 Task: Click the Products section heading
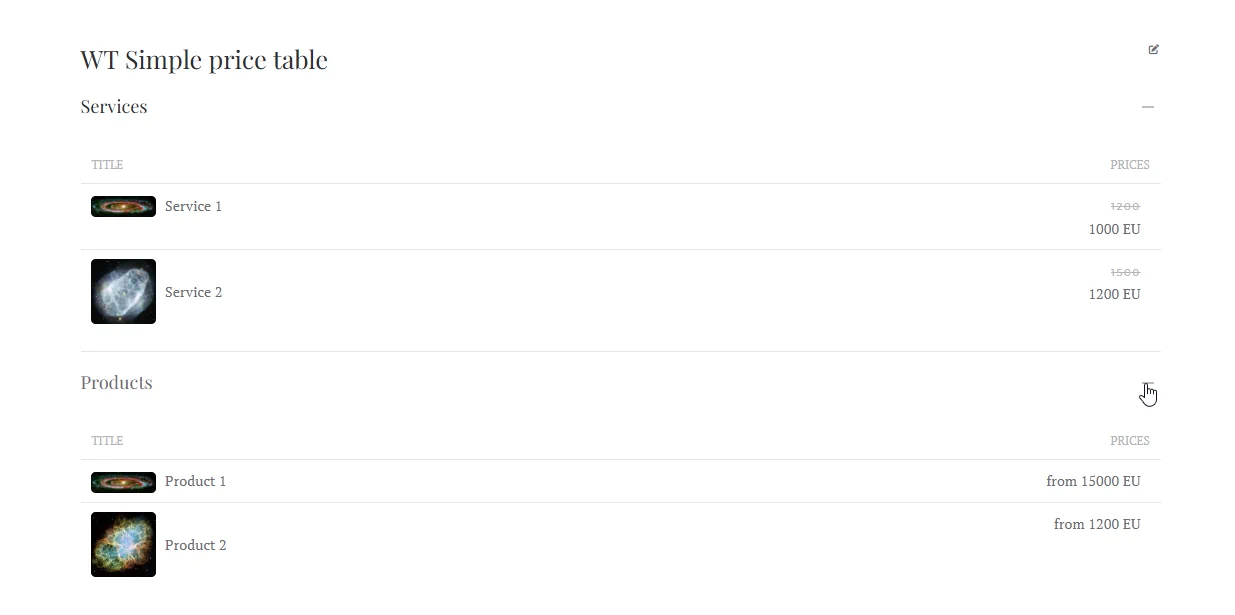click(116, 383)
